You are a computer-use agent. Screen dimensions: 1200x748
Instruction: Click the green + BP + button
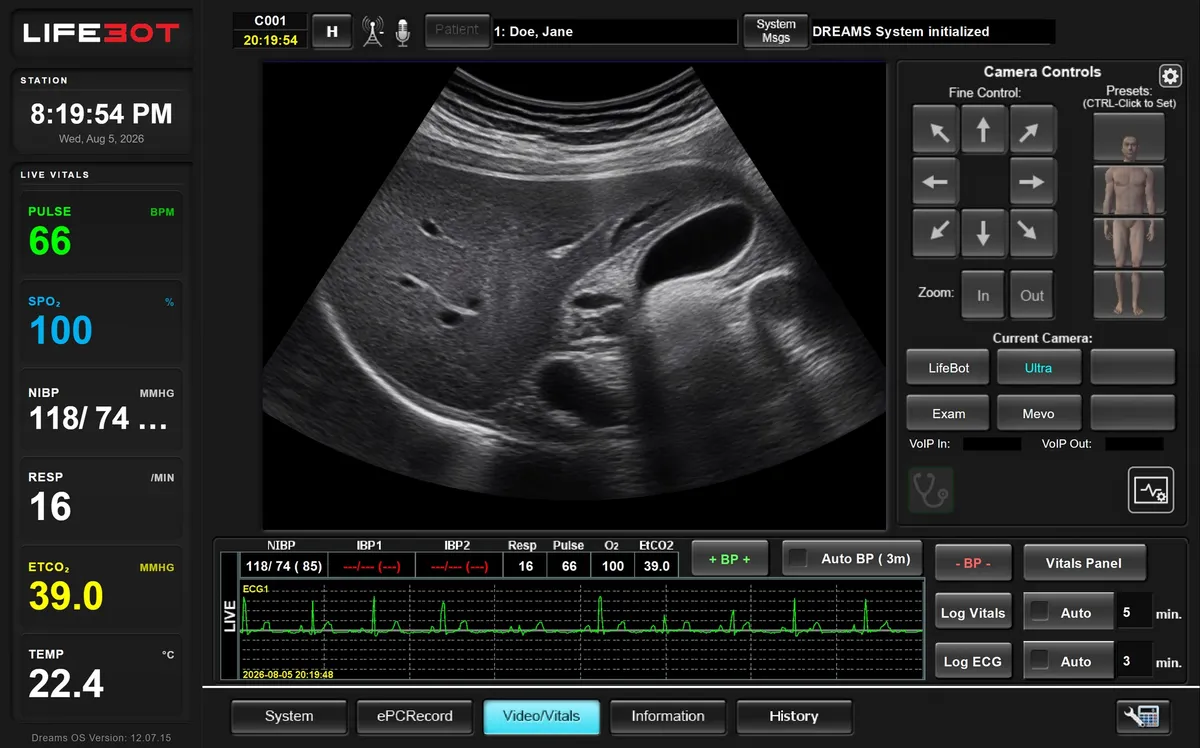729,559
